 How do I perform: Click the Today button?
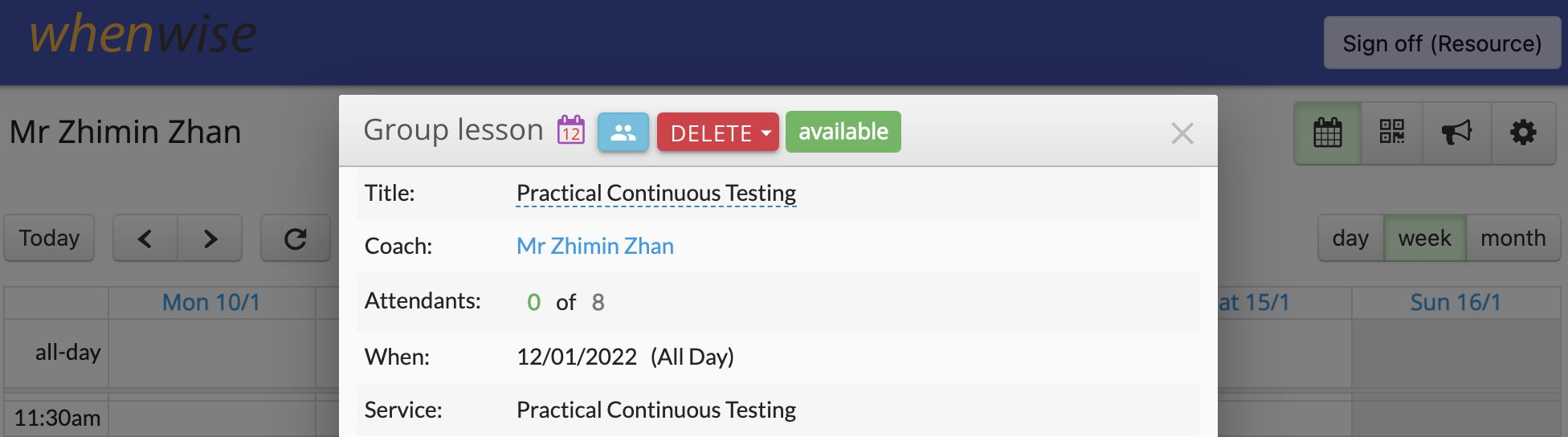click(x=49, y=238)
